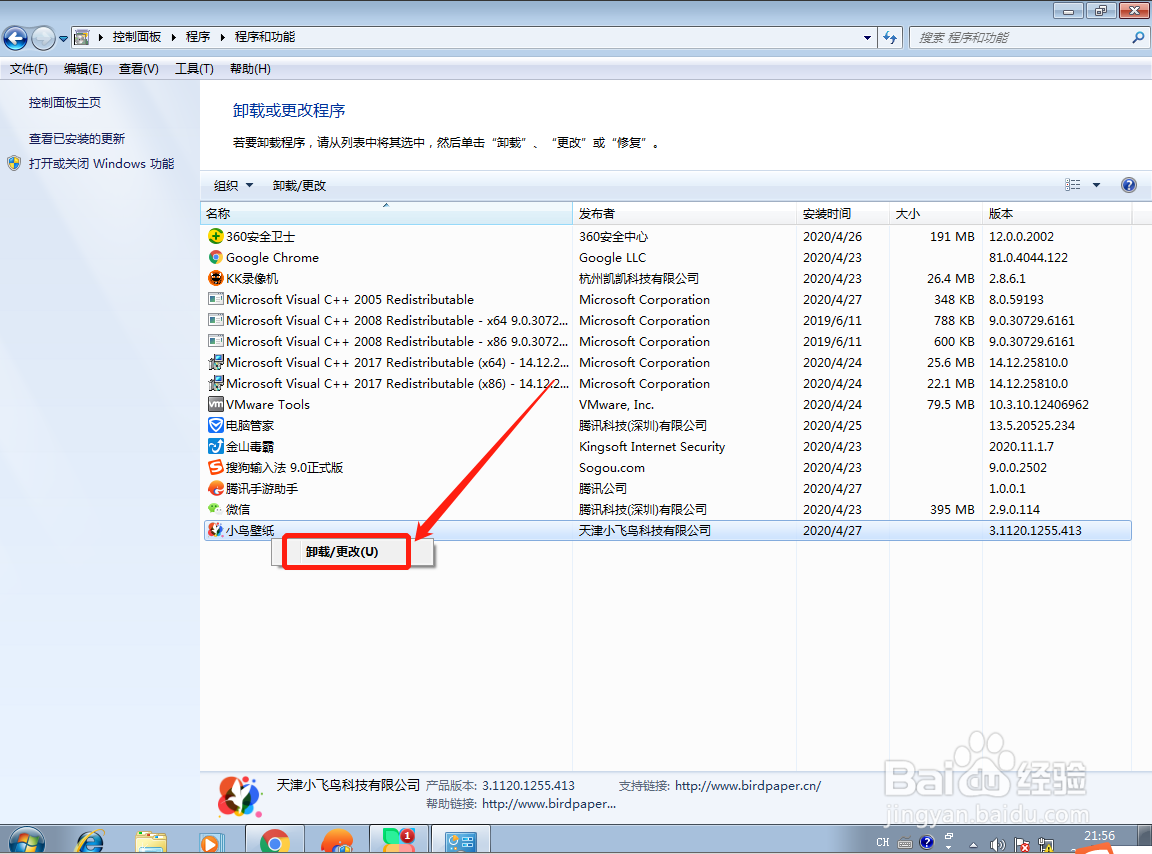
Task: Open 控制面板主页 link
Action: pos(65,103)
